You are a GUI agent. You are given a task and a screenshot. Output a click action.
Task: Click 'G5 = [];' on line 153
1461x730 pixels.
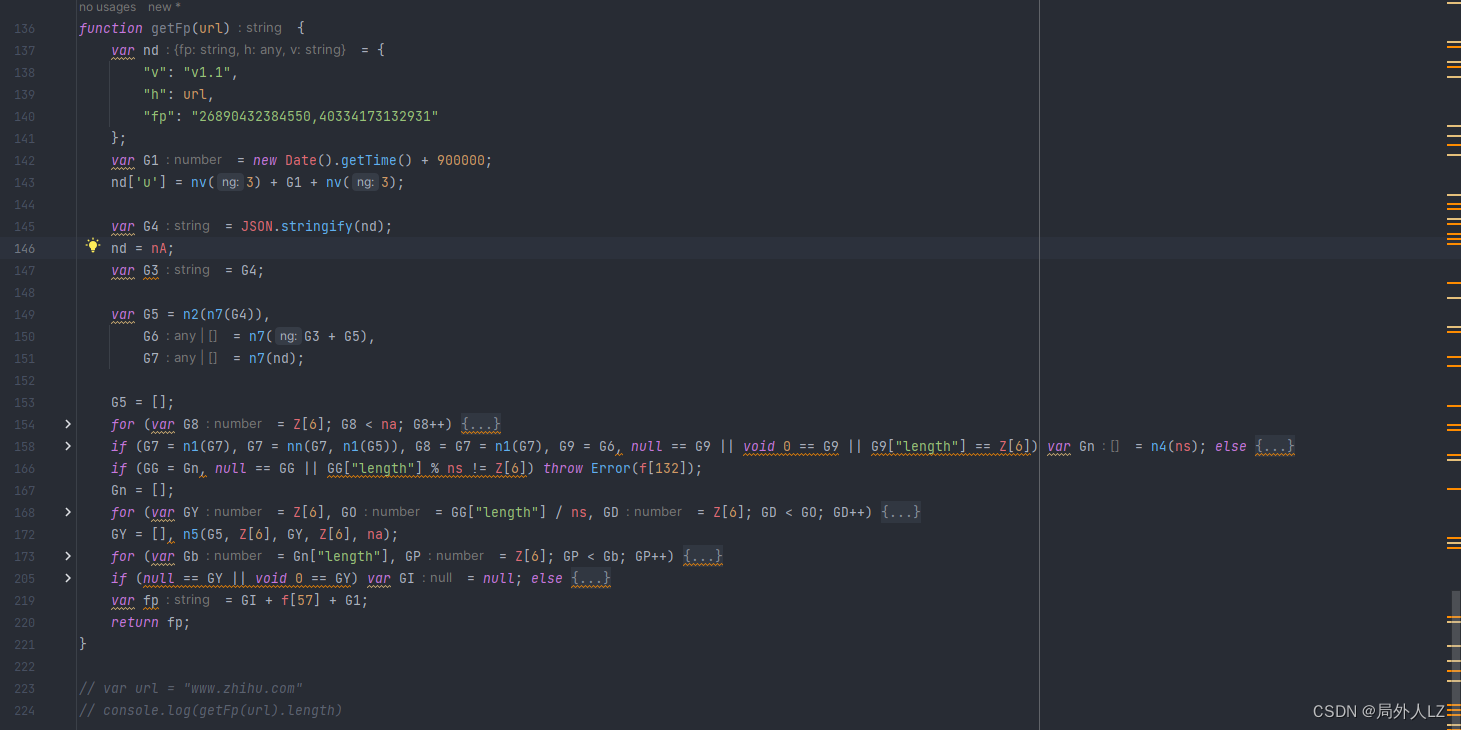(143, 402)
